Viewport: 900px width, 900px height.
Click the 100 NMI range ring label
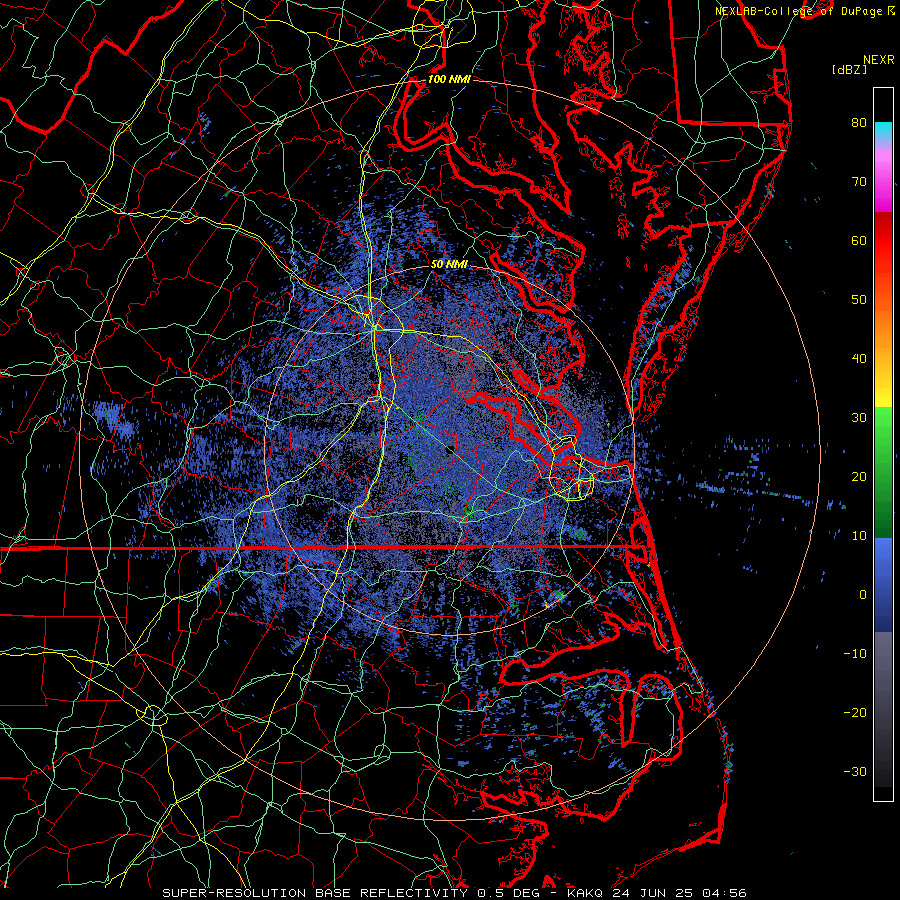449,79
